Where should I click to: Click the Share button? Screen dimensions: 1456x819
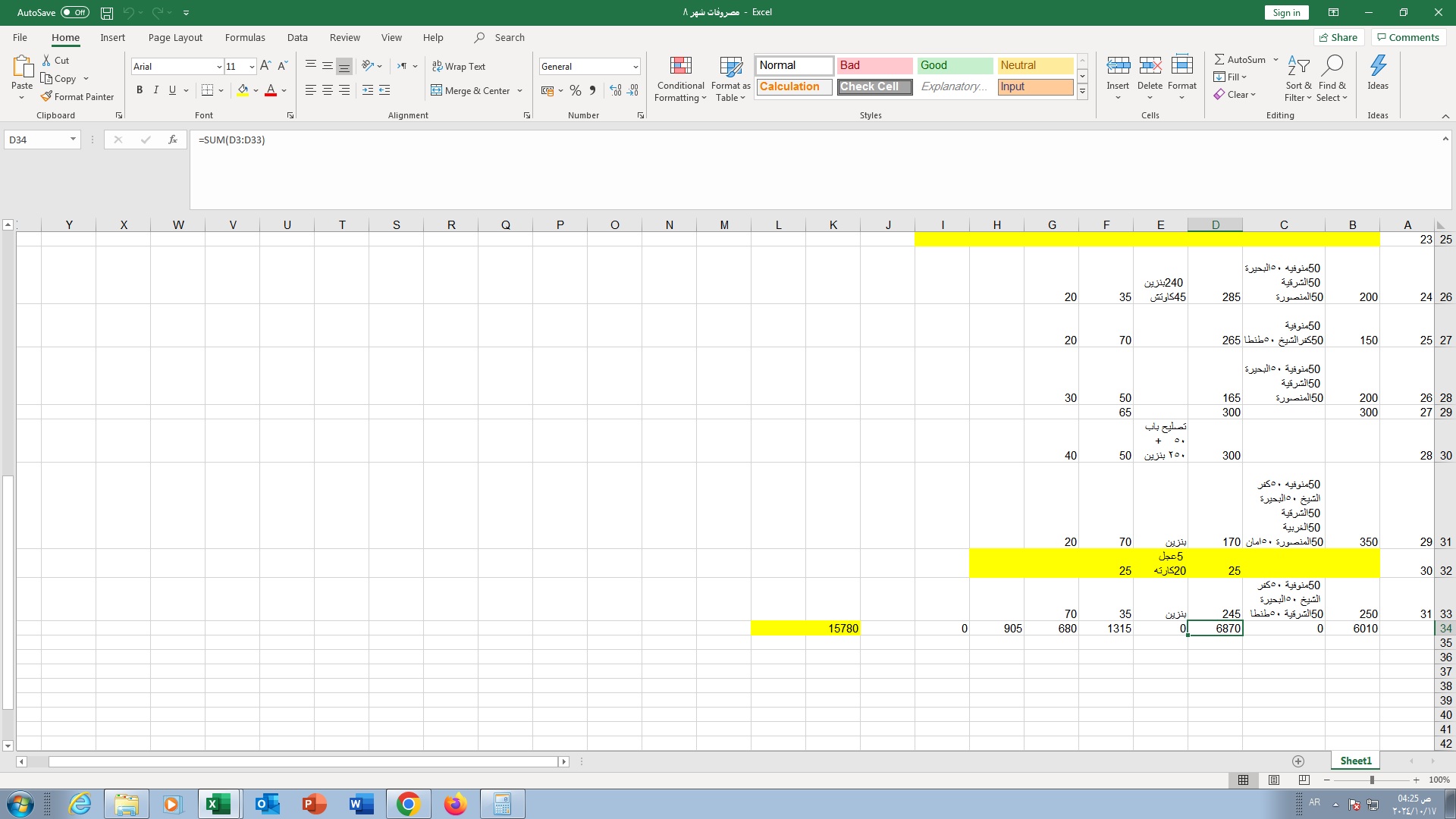click(x=1338, y=37)
